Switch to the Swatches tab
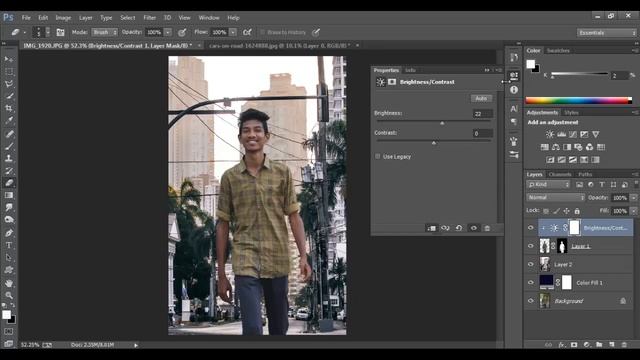640x360 pixels. click(x=558, y=51)
